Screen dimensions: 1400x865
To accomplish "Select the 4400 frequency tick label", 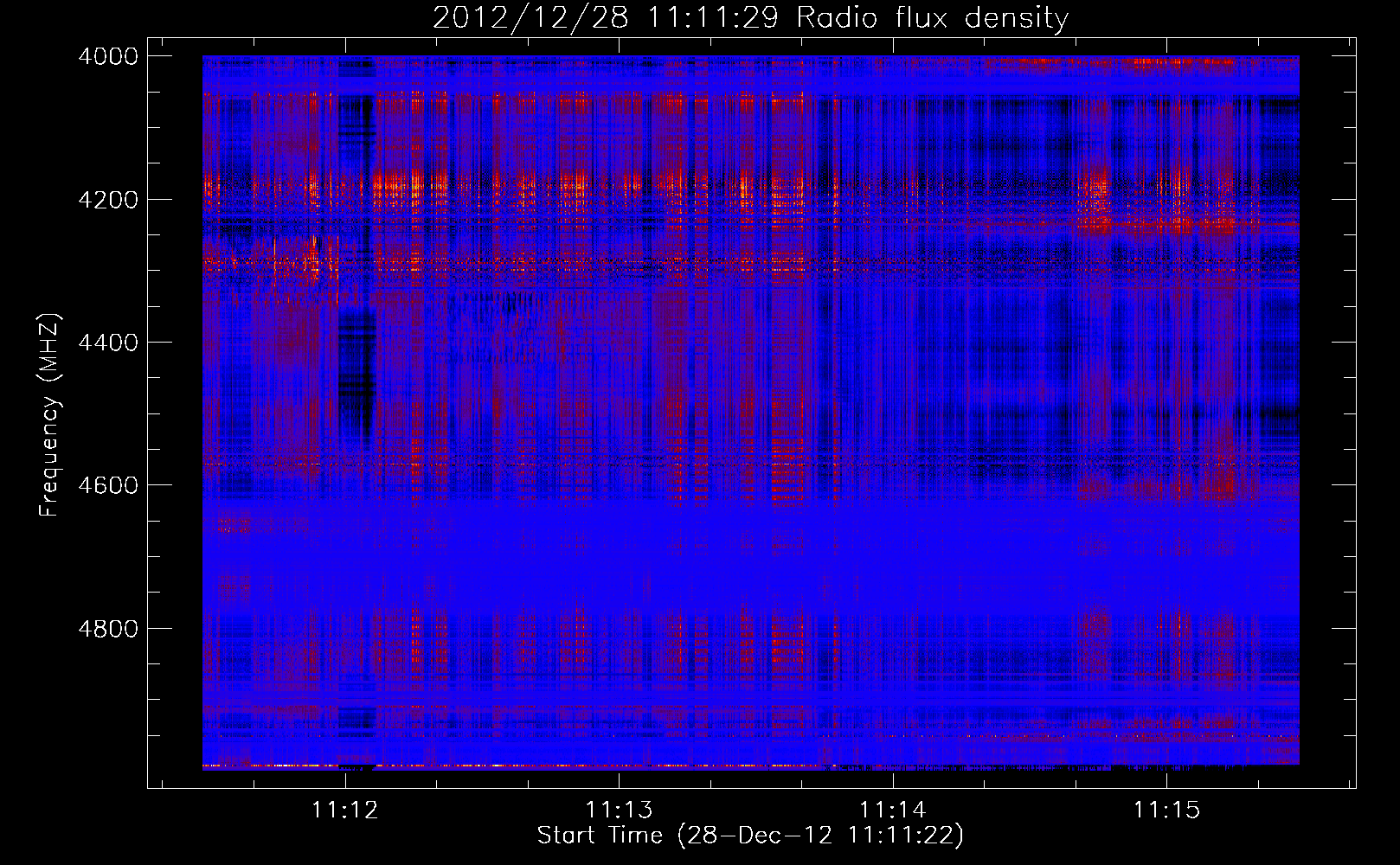I will pyautogui.click(x=108, y=343).
